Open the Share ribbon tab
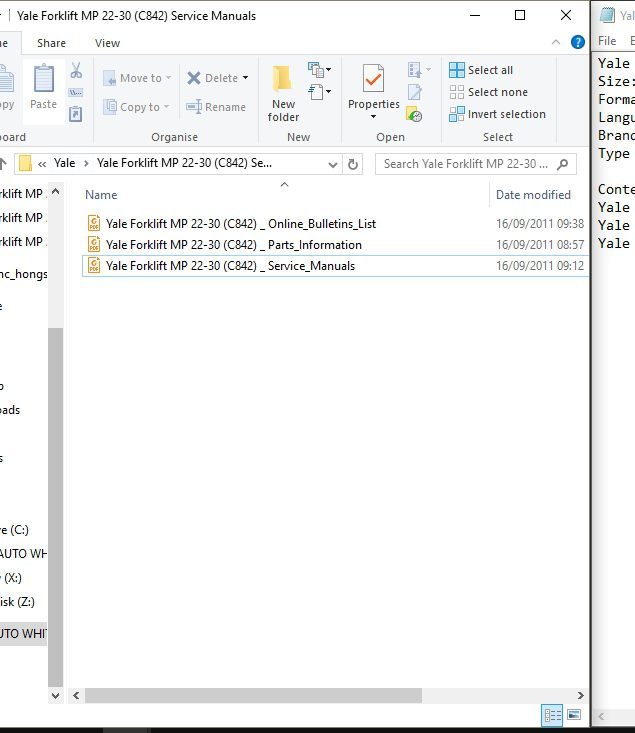Viewport: 635px width, 733px height. tap(51, 43)
